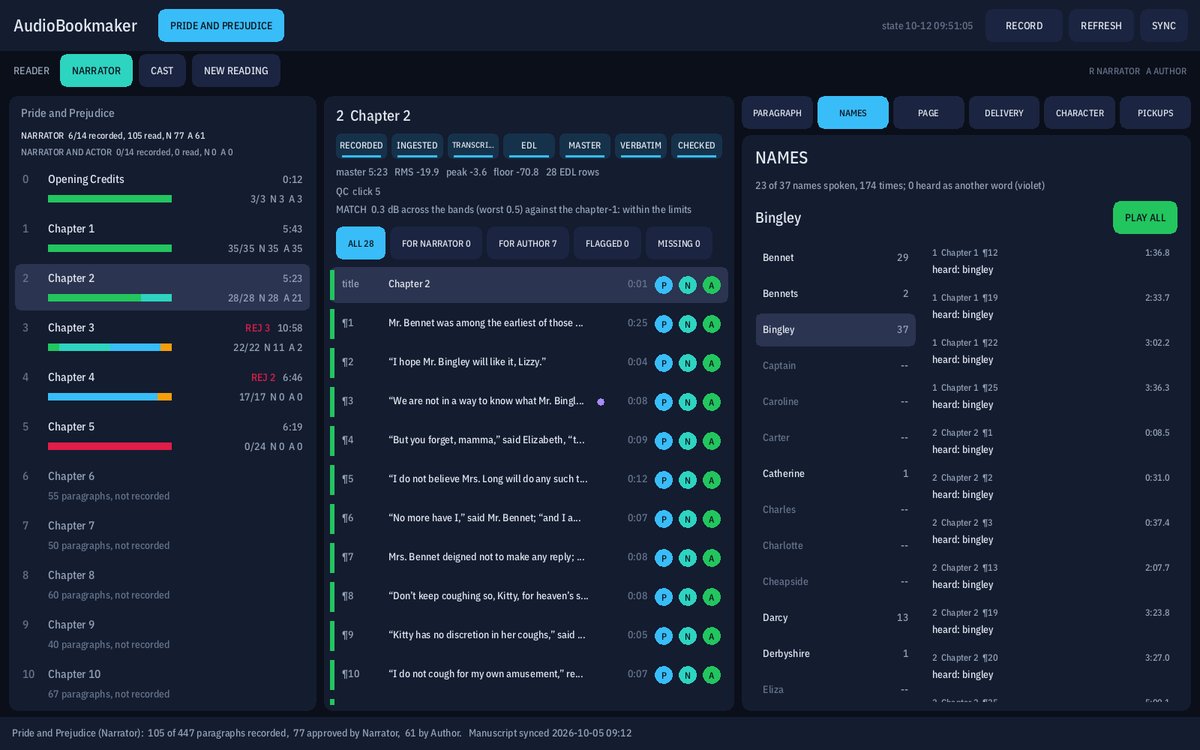
Task: Switch reader mode to CAST
Action: (x=162, y=71)
